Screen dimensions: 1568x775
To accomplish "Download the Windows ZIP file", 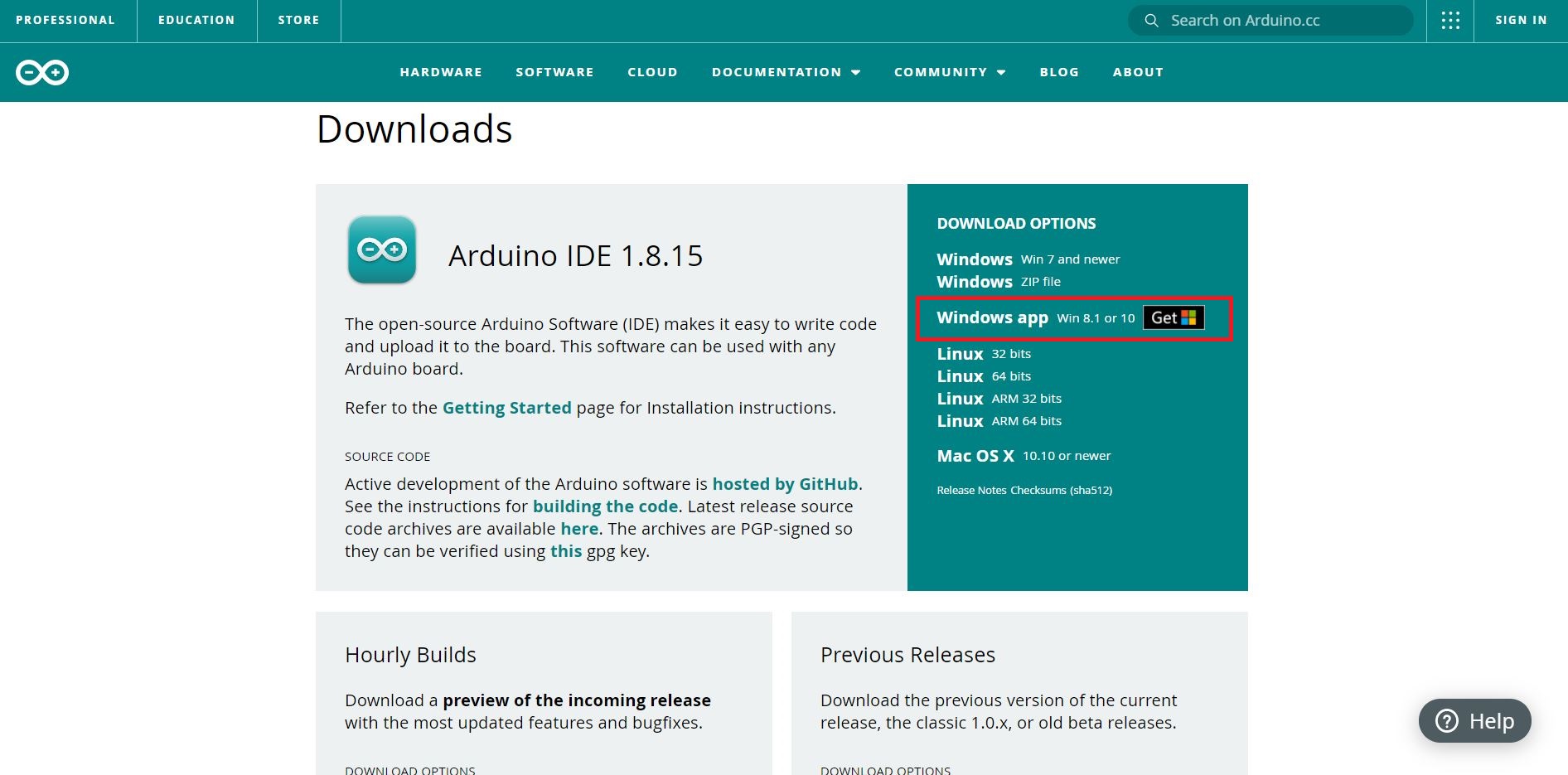I will (x=999, y=282).
